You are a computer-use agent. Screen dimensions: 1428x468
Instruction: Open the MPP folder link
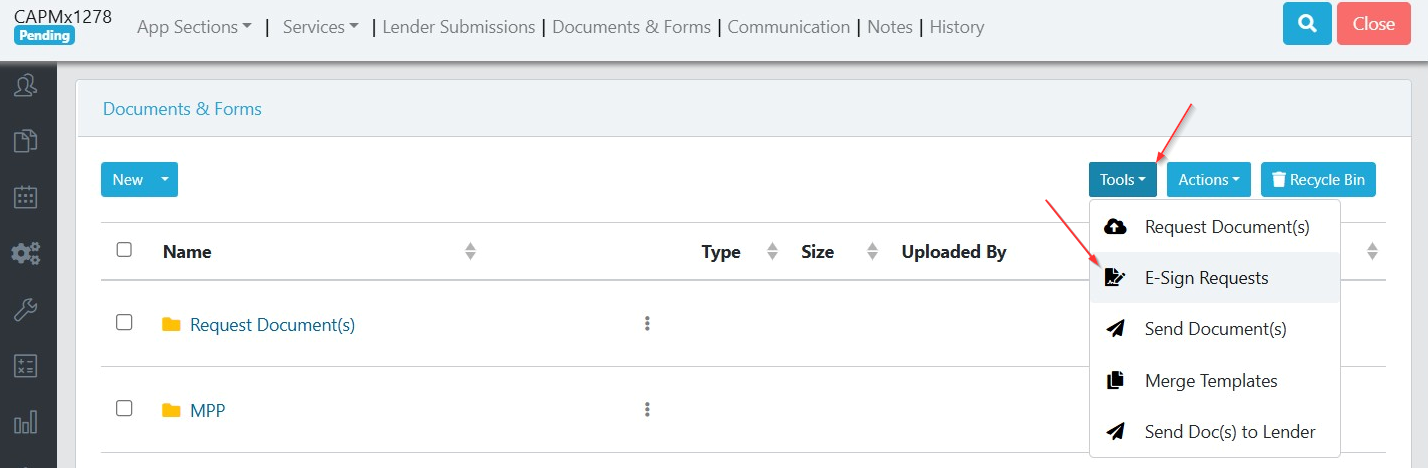click(207, 410)
